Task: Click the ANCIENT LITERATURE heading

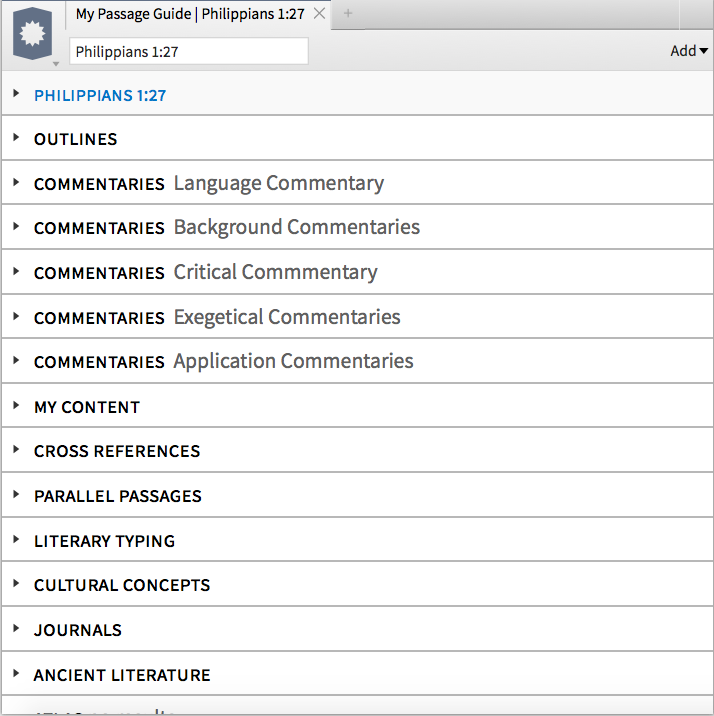Action: 122,675
